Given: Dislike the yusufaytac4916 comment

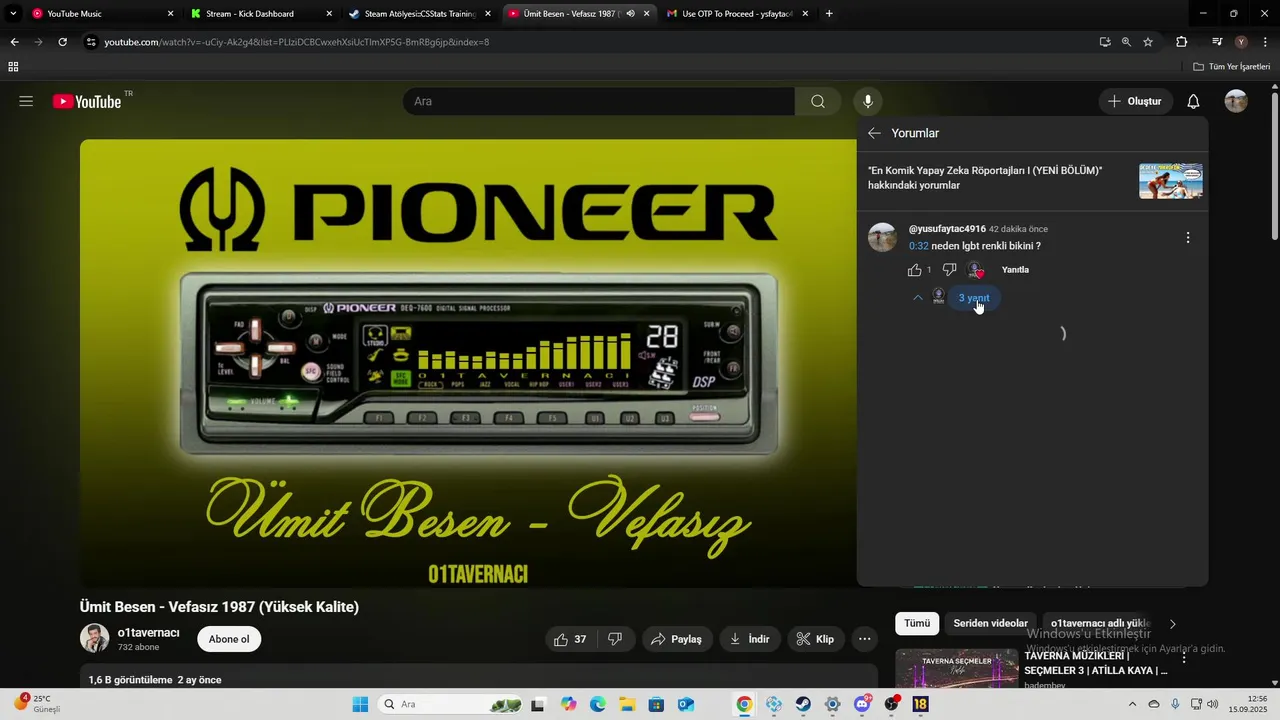Looking at the screenshot, I should pos(950,270).
